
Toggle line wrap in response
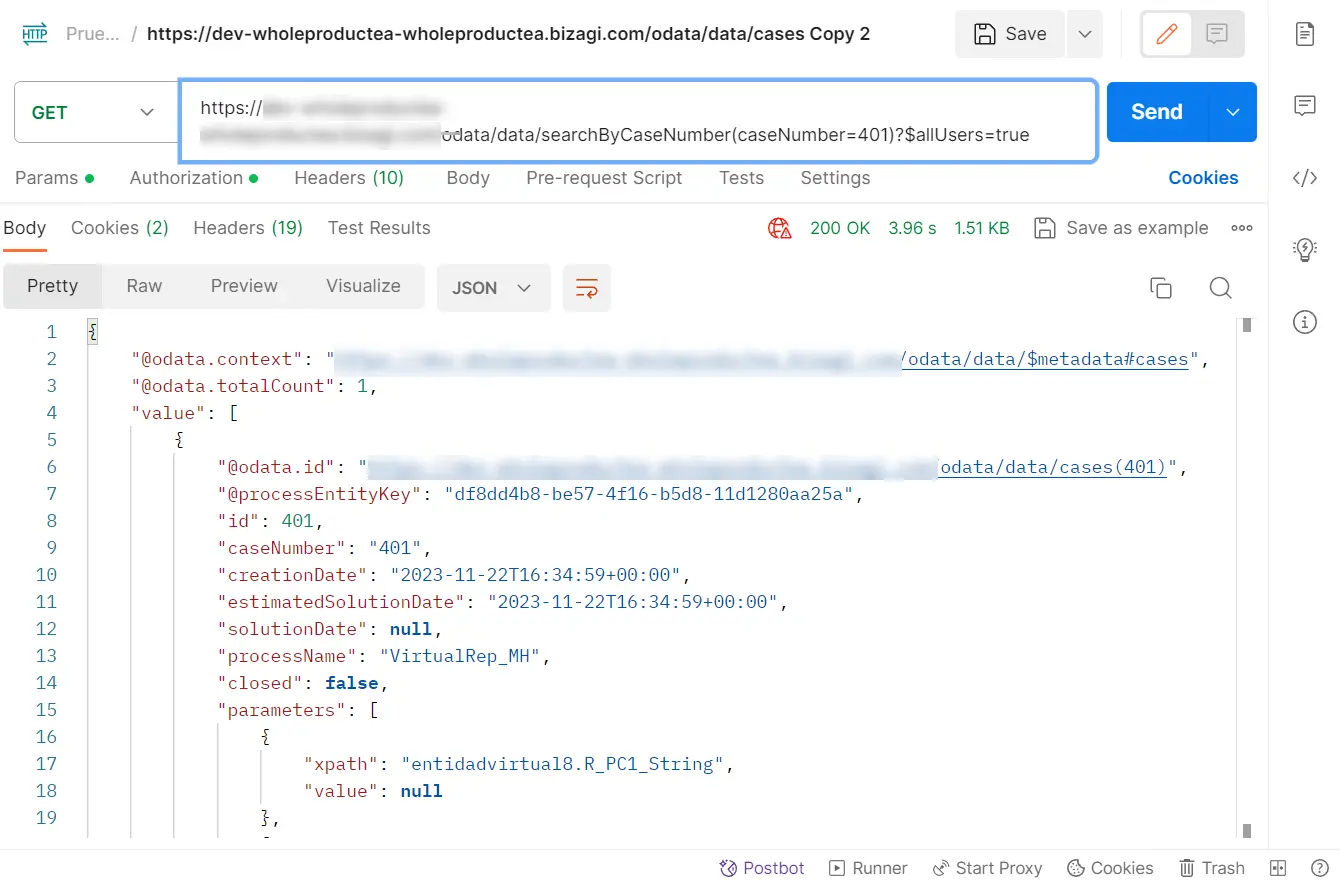(x=586, y=288)
